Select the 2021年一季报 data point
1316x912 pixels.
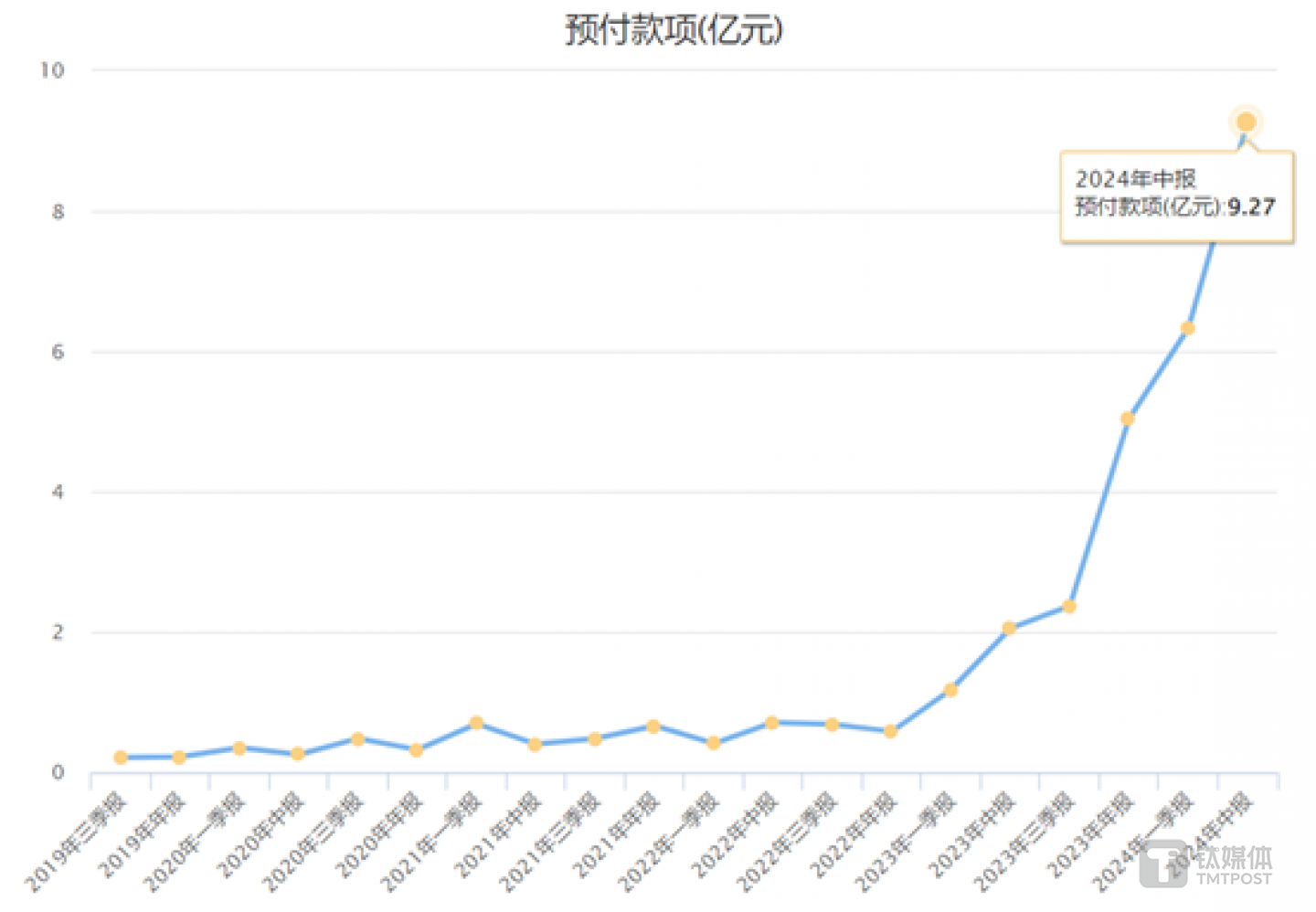[x=476, y=723]
